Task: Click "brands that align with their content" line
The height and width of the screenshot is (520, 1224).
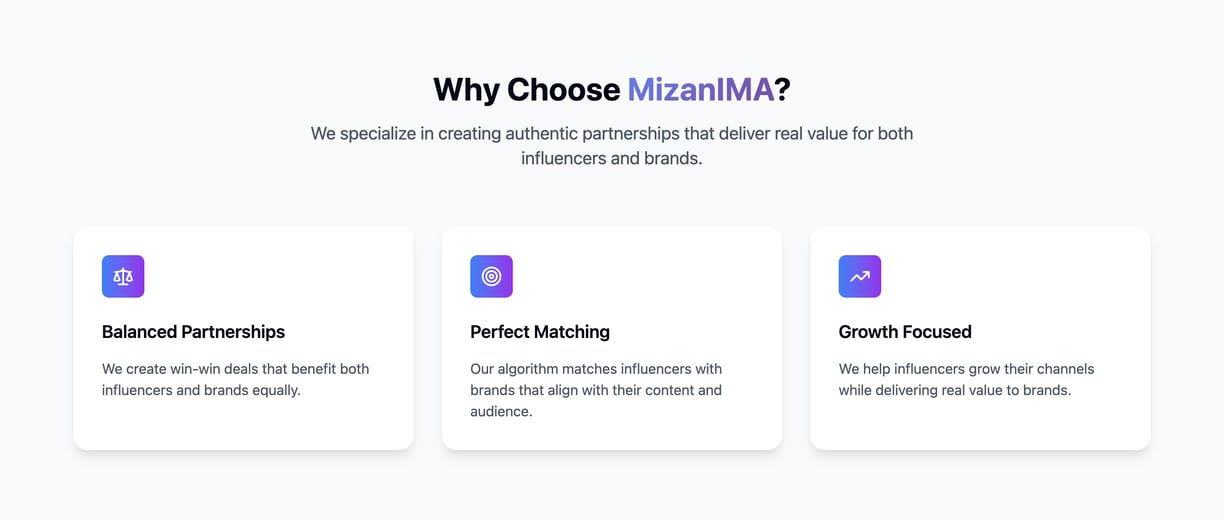Action: pos(596,390)
